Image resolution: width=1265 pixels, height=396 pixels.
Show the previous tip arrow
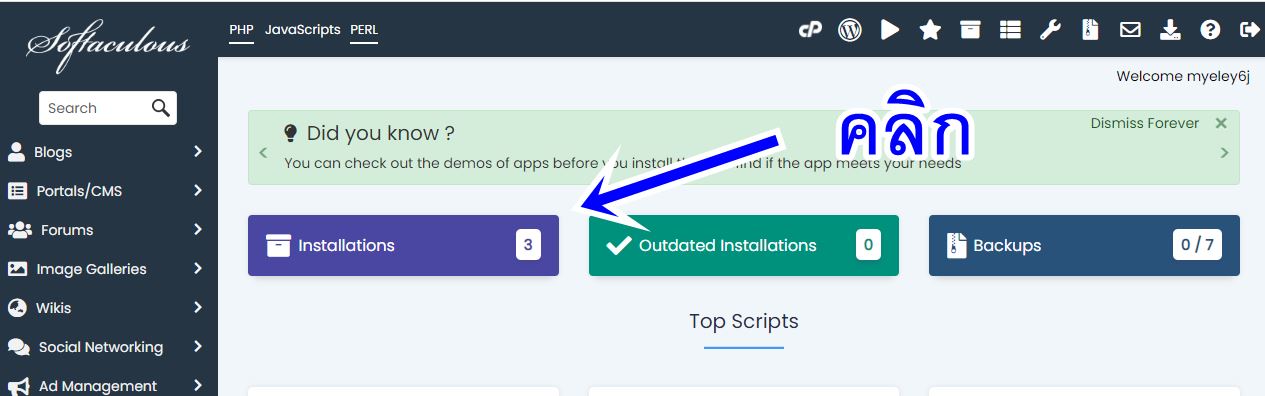pos(263,153)
